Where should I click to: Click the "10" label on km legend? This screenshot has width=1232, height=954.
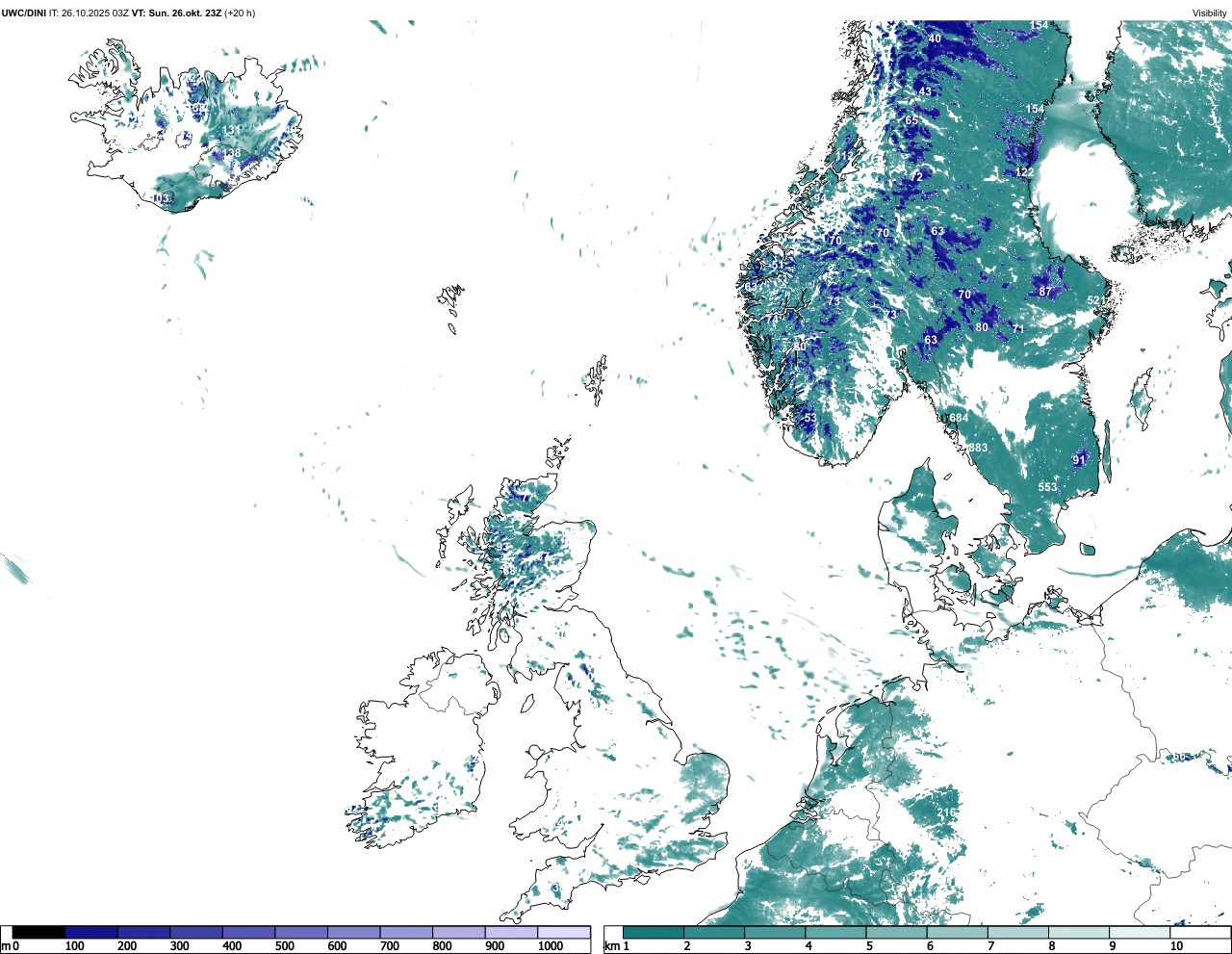(x=1176, y=946)
